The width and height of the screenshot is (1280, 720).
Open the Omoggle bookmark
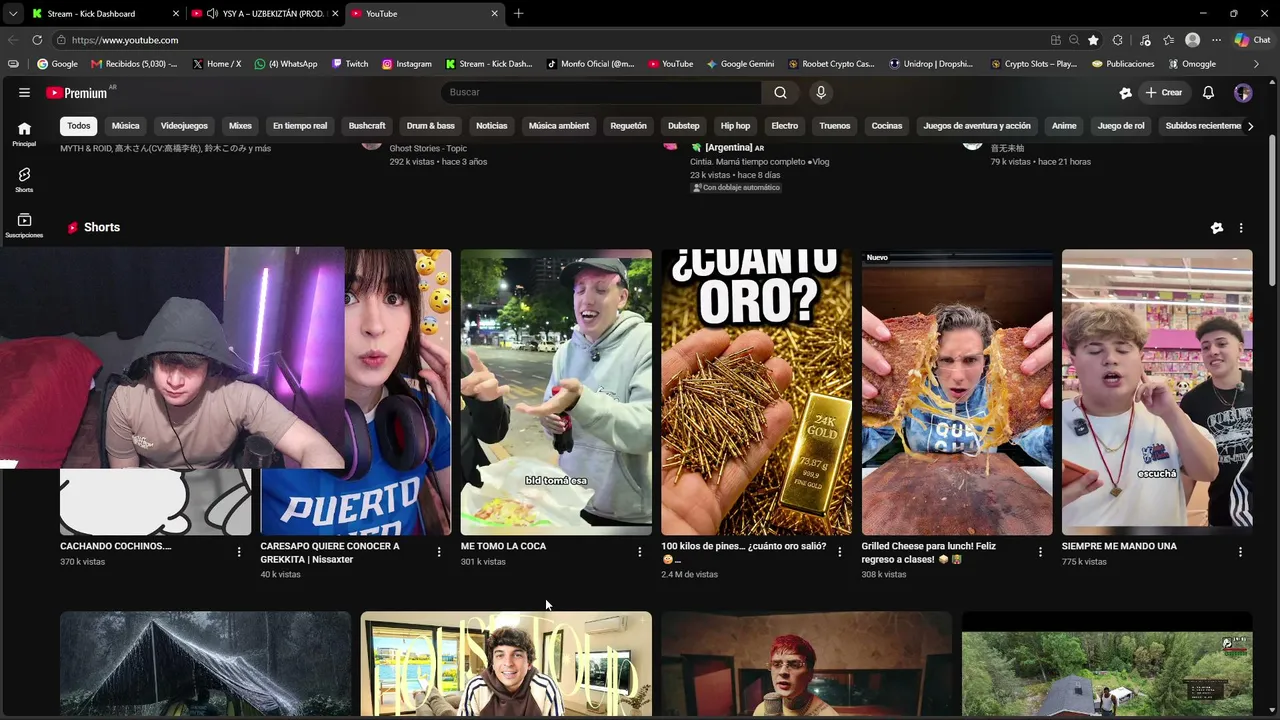(1192, 64)
